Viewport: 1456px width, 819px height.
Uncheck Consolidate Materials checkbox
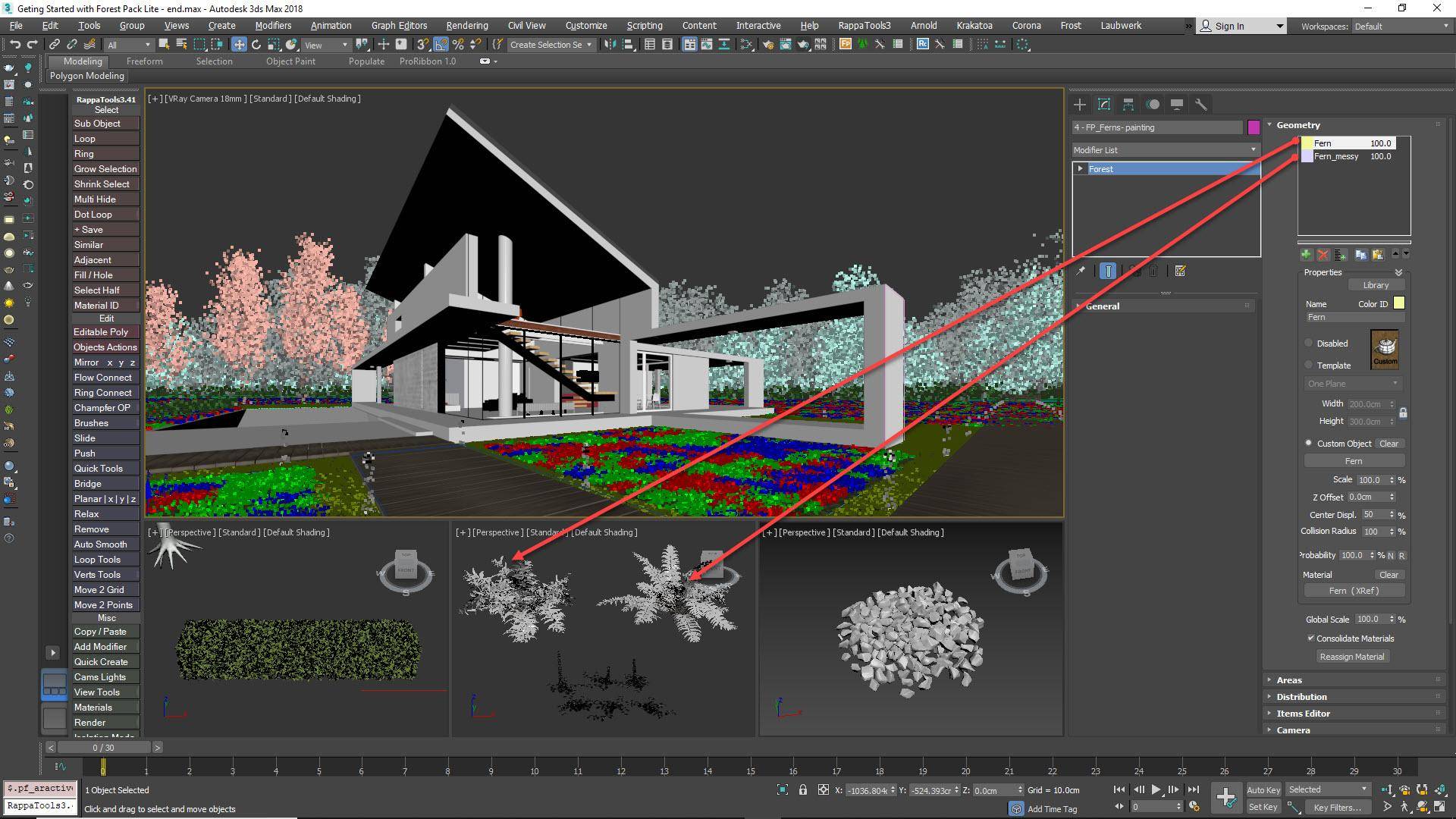1311,638
